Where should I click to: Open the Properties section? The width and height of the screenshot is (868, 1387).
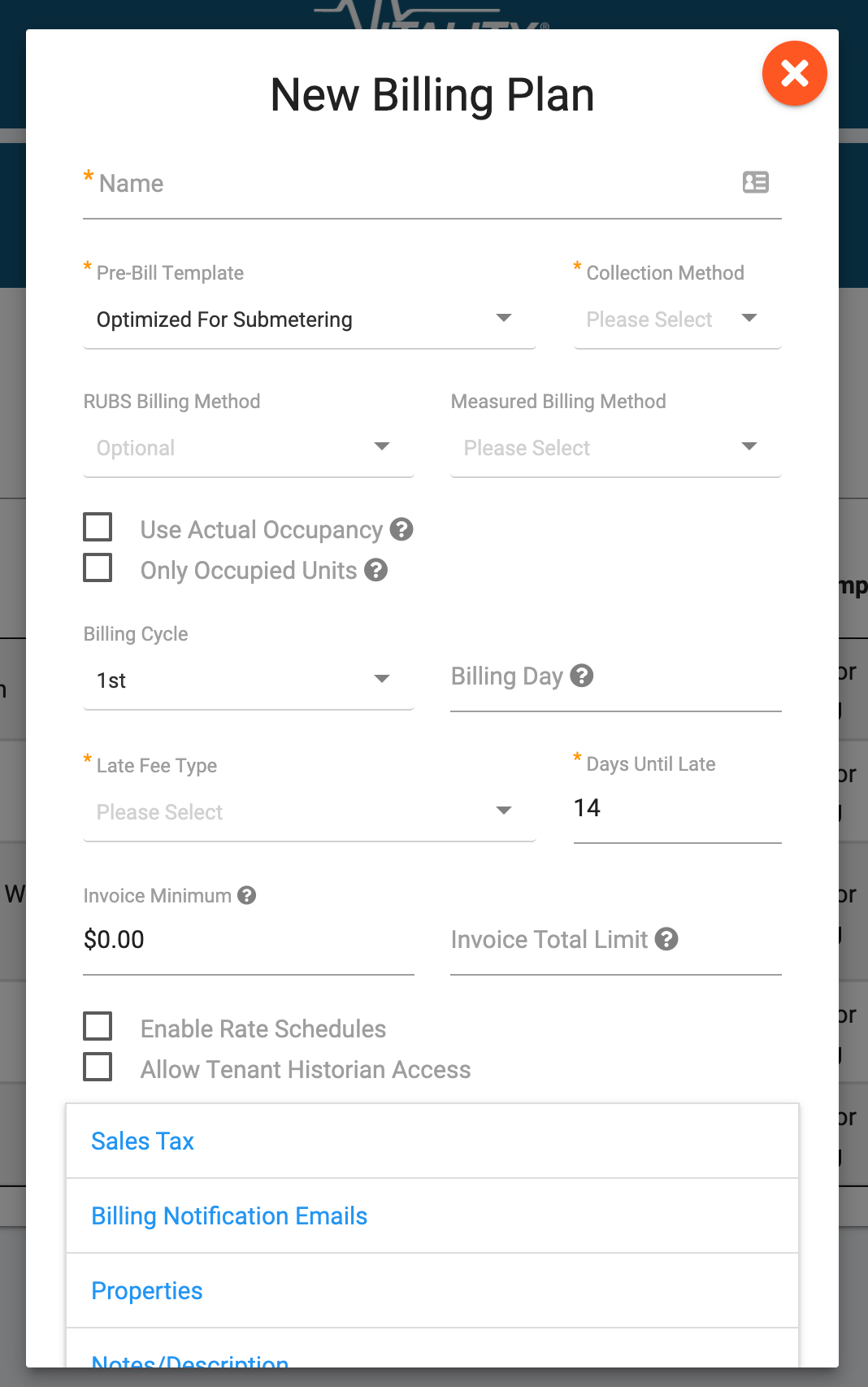pyautogui.click(x=147, y=1290)
